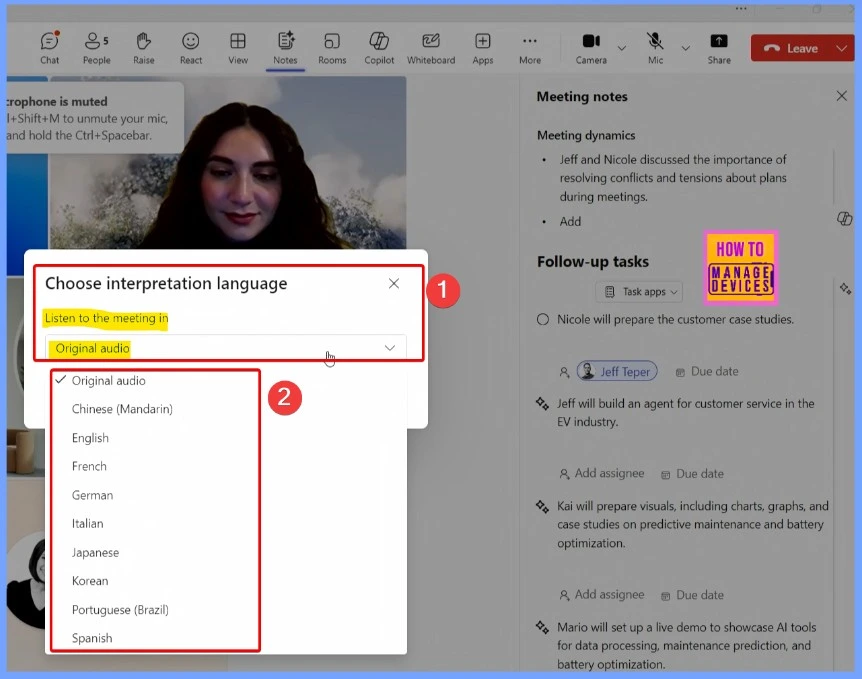Open window options ellipsis in title bar
Viewport: 862px width, 679px height.
click(741, 9)
